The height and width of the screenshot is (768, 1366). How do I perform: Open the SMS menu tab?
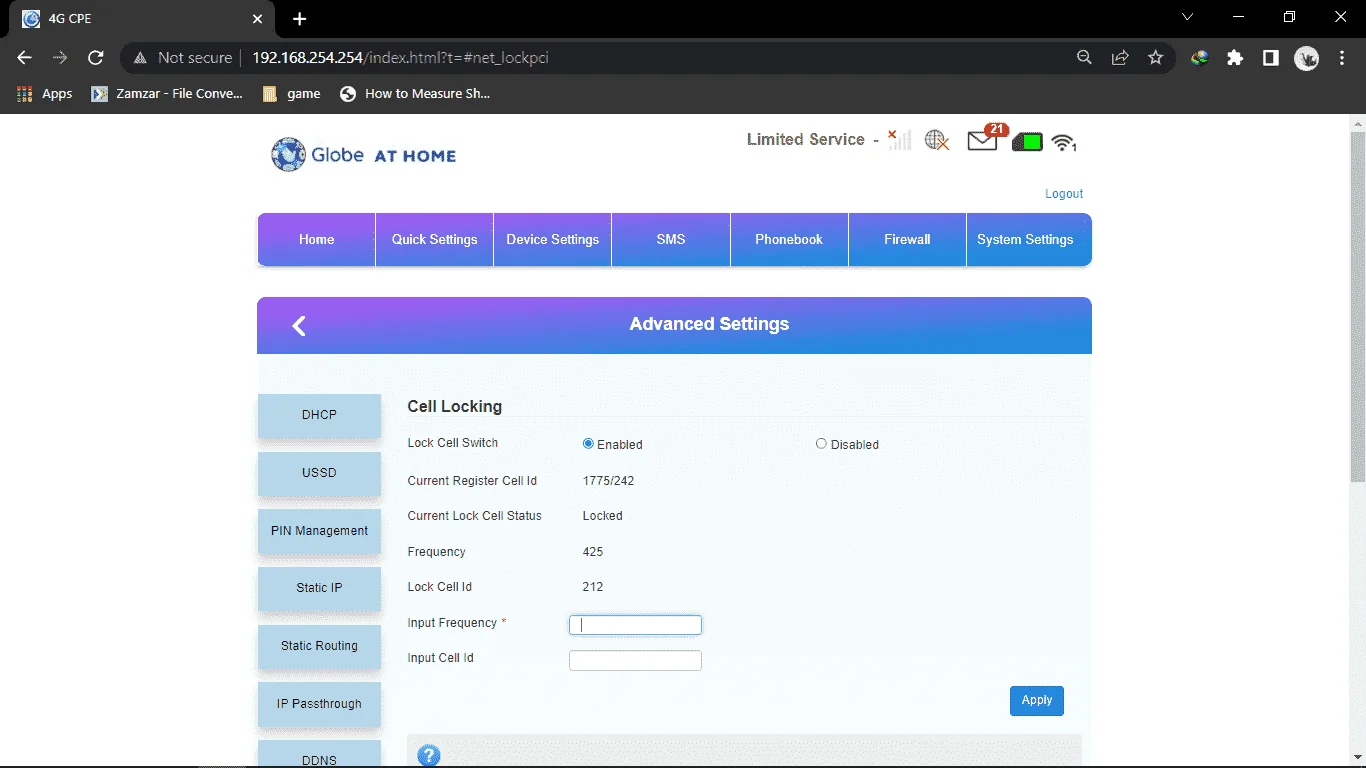click(x=671, y=240)
